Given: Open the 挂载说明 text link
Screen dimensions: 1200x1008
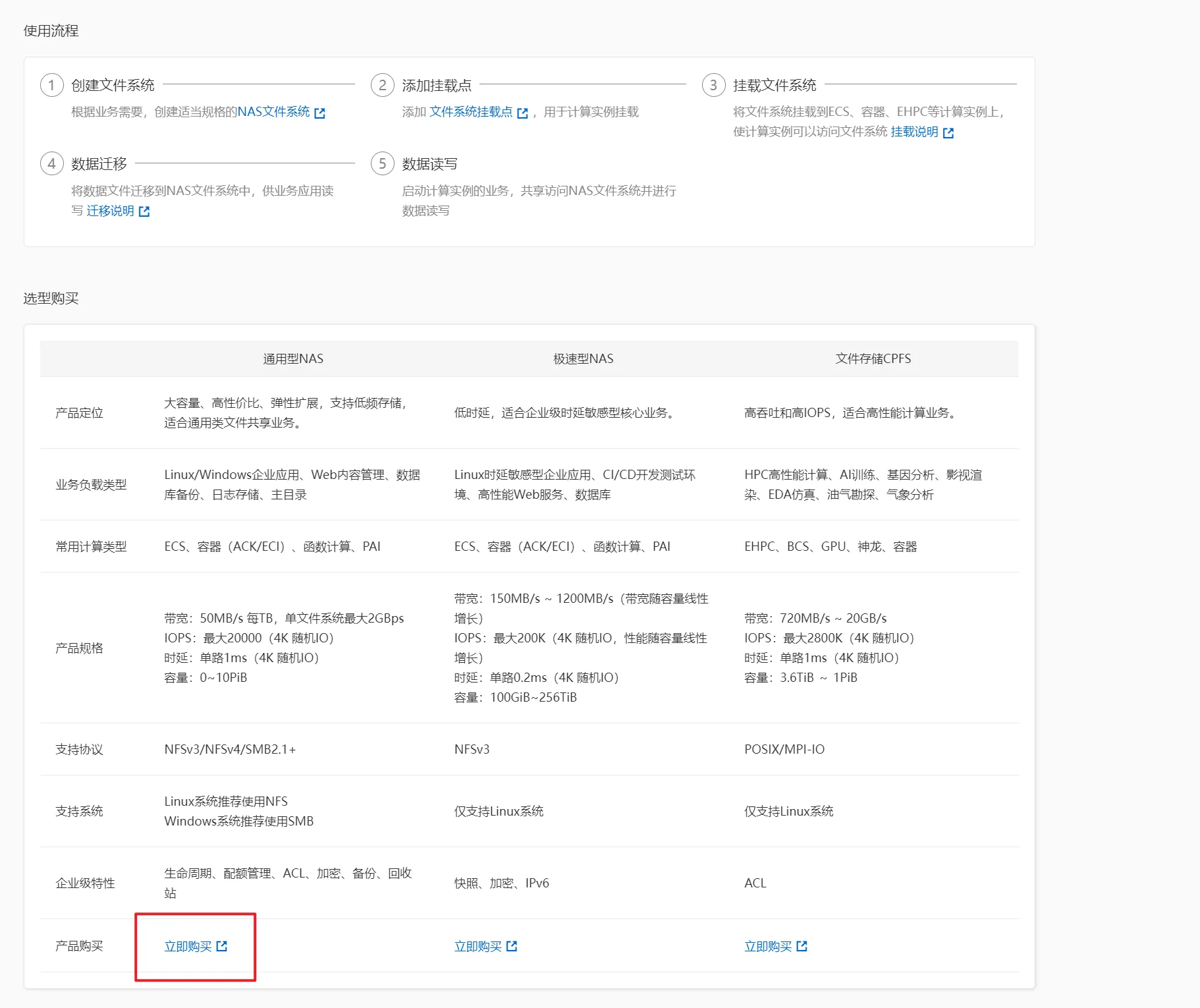Looking at the screenshot, I should pyautogui.click(x=914, y=132).
